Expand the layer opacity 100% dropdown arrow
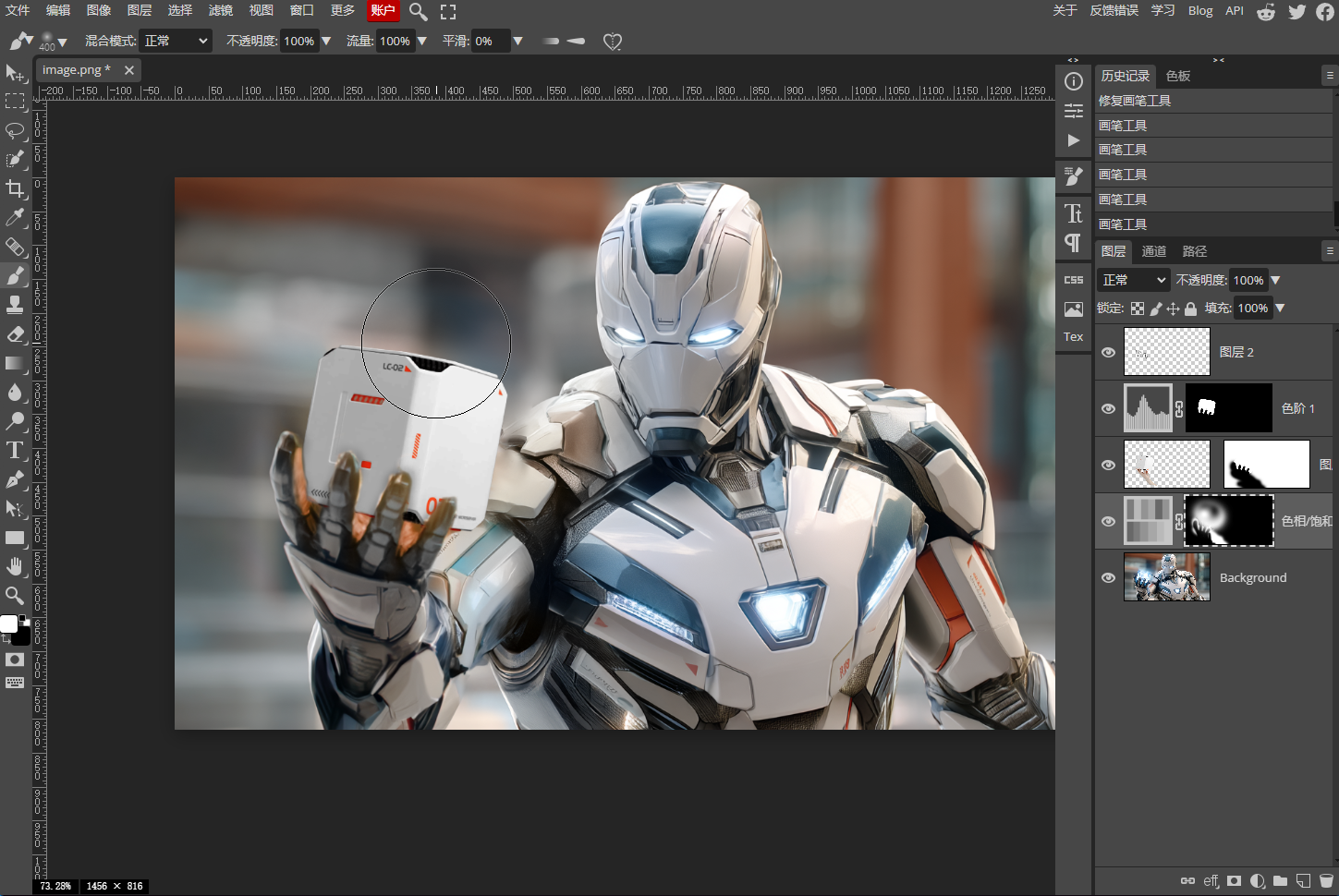 1275,280
